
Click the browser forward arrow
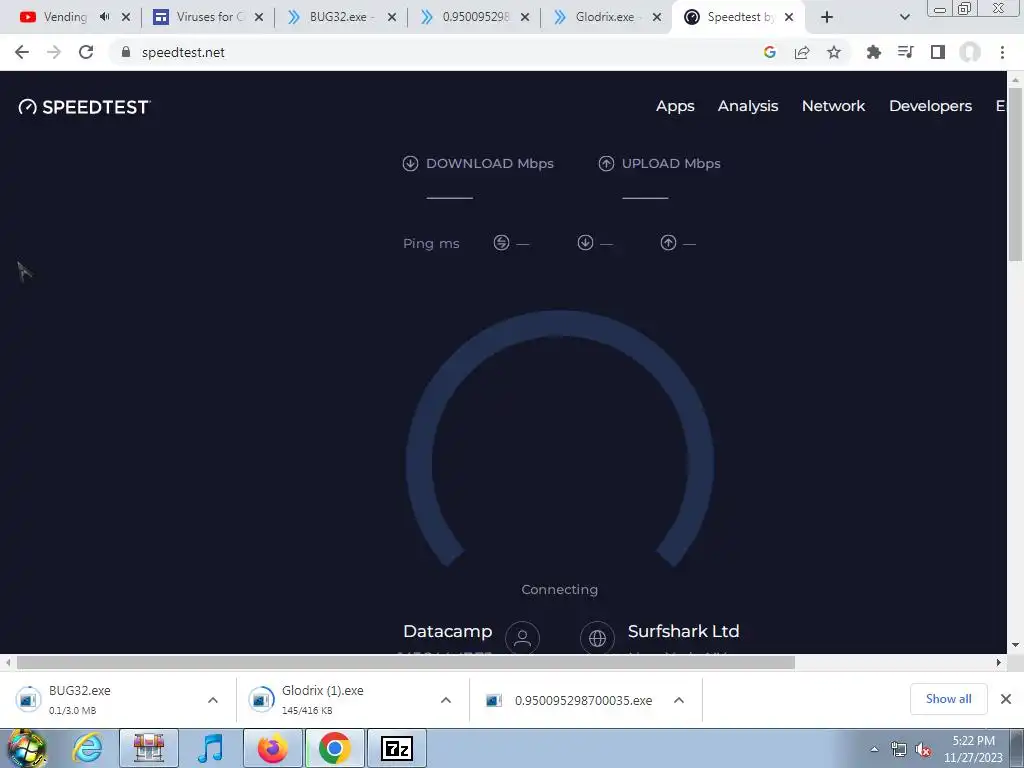pyautogui.click(x=54, y=52)
